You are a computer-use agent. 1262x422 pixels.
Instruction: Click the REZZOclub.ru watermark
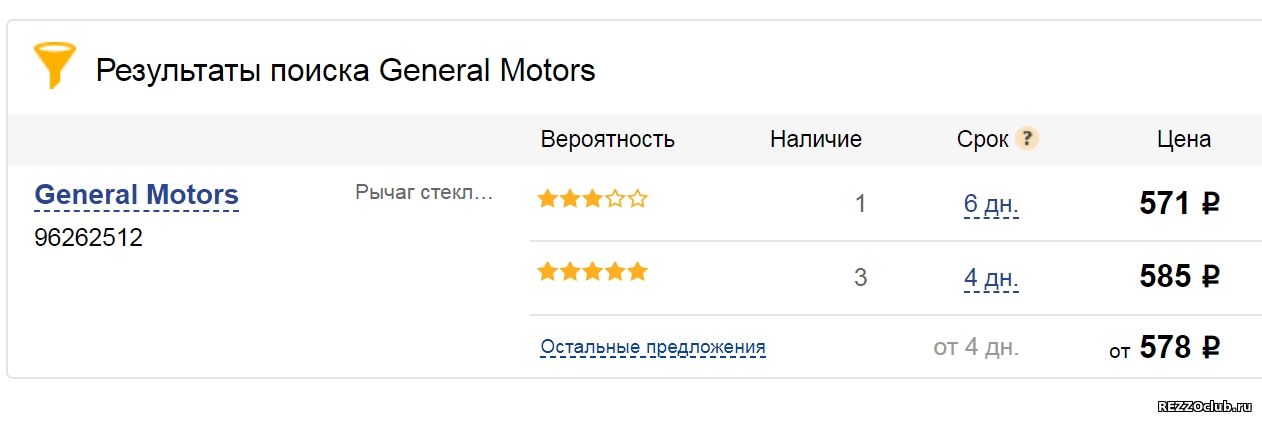pos(1204,407)
